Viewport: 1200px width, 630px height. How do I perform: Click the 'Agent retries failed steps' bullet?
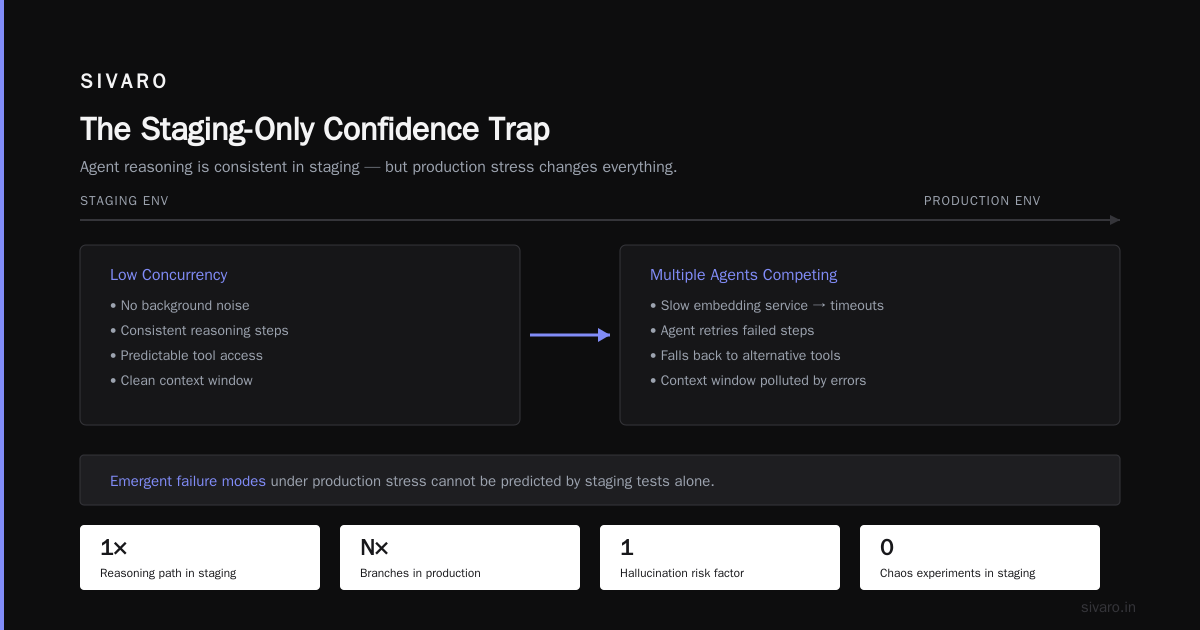tap(732, 330)
